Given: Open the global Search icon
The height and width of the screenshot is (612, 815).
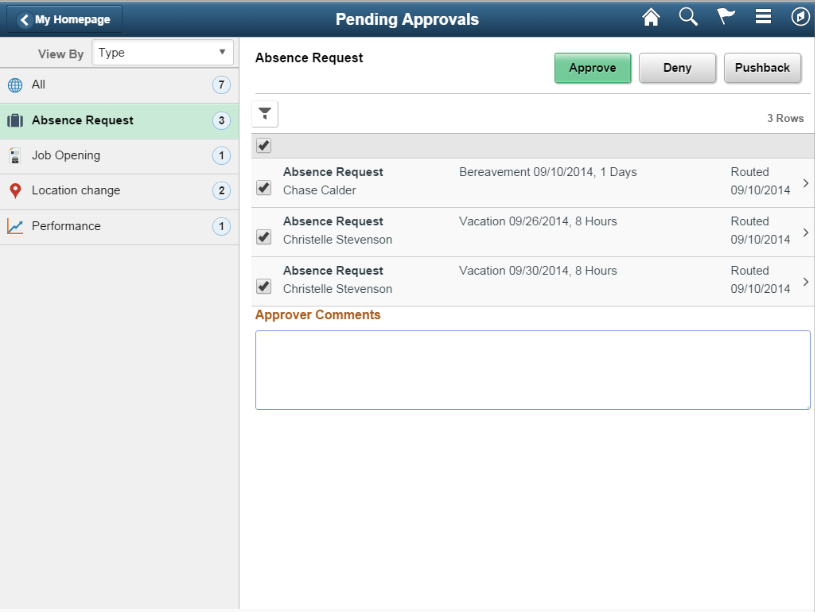Looking at the screenshot, I should [688, 16].
